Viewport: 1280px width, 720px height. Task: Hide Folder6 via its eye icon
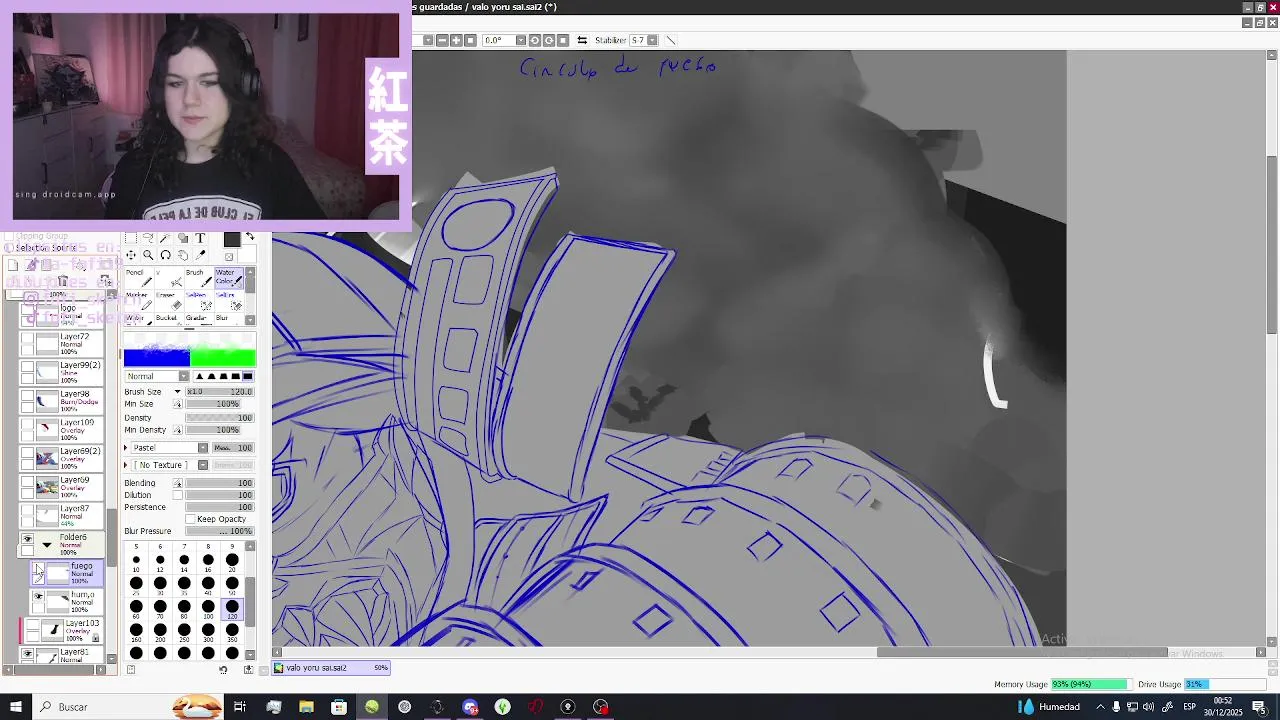coord(27,538)
